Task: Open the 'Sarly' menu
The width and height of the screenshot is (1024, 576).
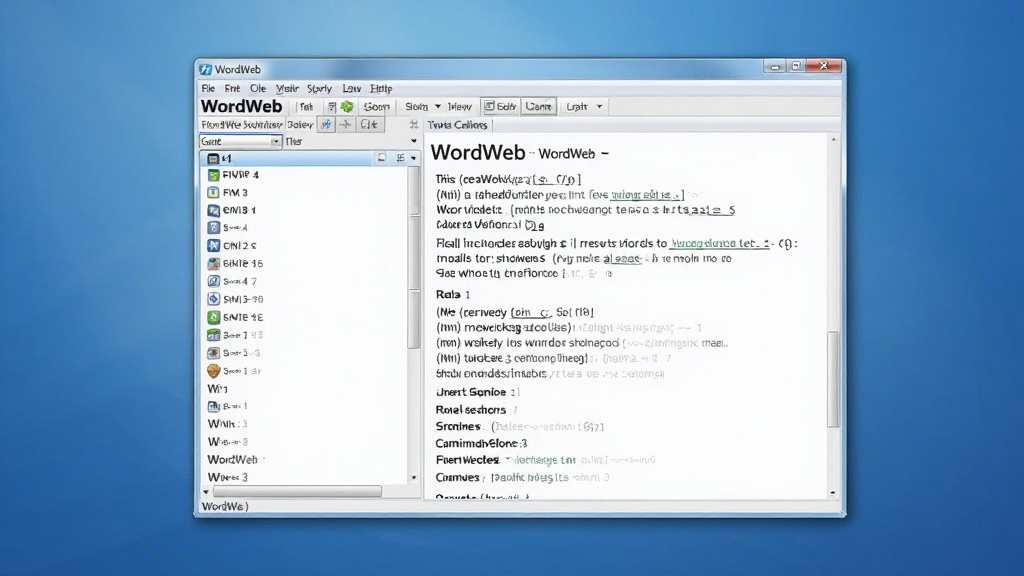Action: (319, 88)
